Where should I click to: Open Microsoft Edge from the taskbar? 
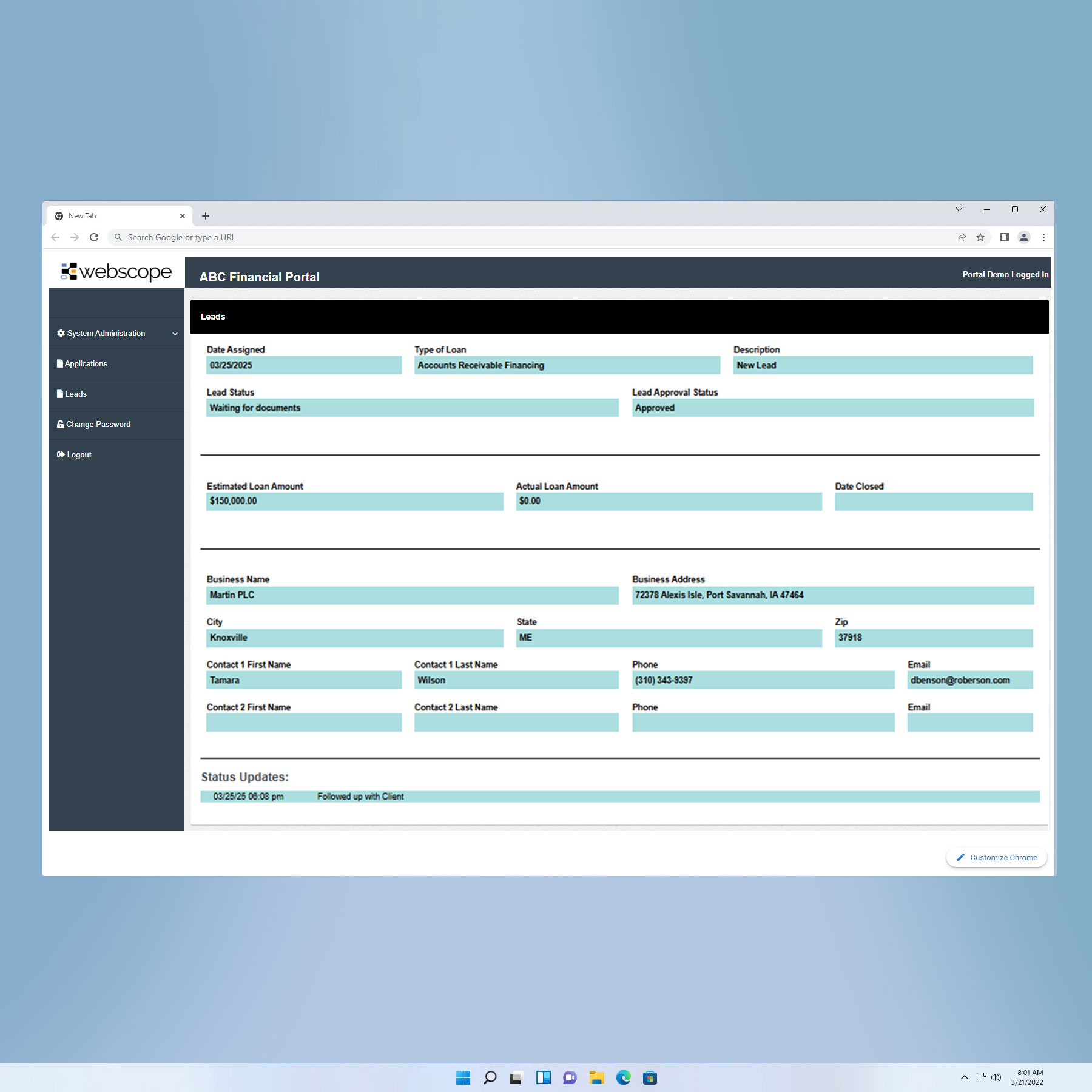(623, 1077)
